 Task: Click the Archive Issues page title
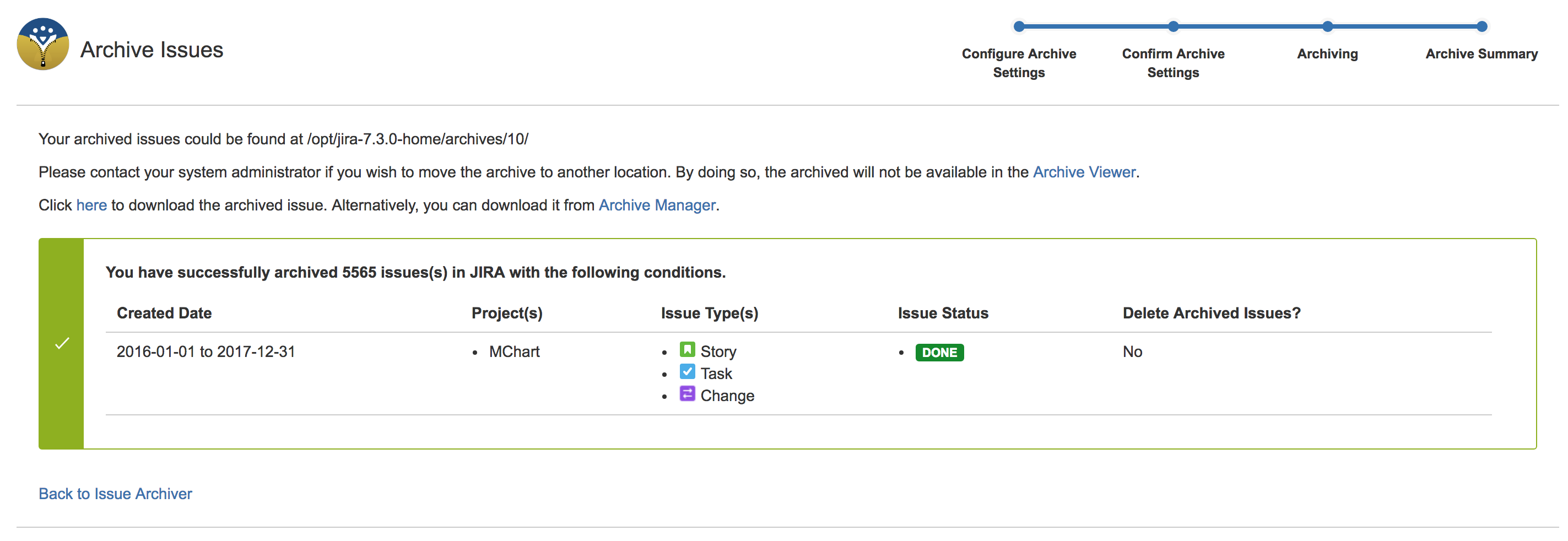click(152, 50)
